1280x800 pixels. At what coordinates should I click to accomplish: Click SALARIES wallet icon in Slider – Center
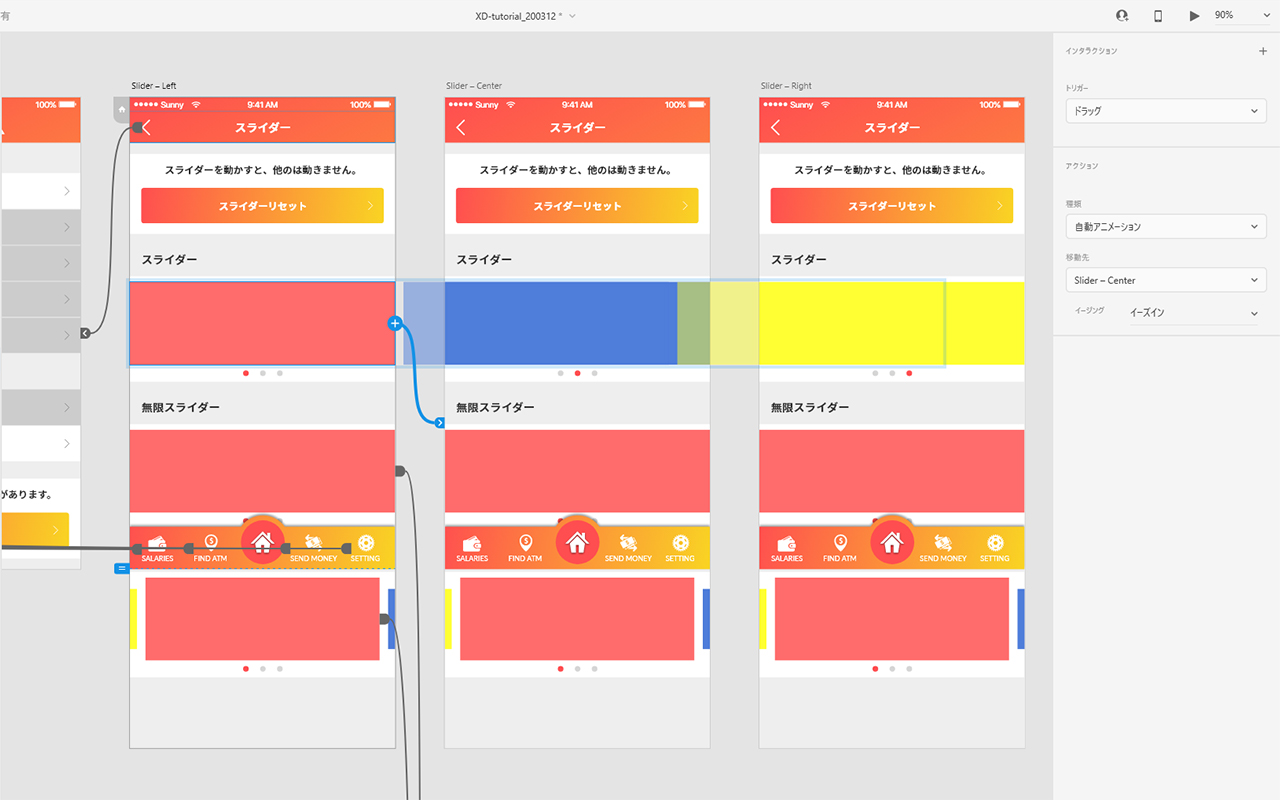(472, 543)
